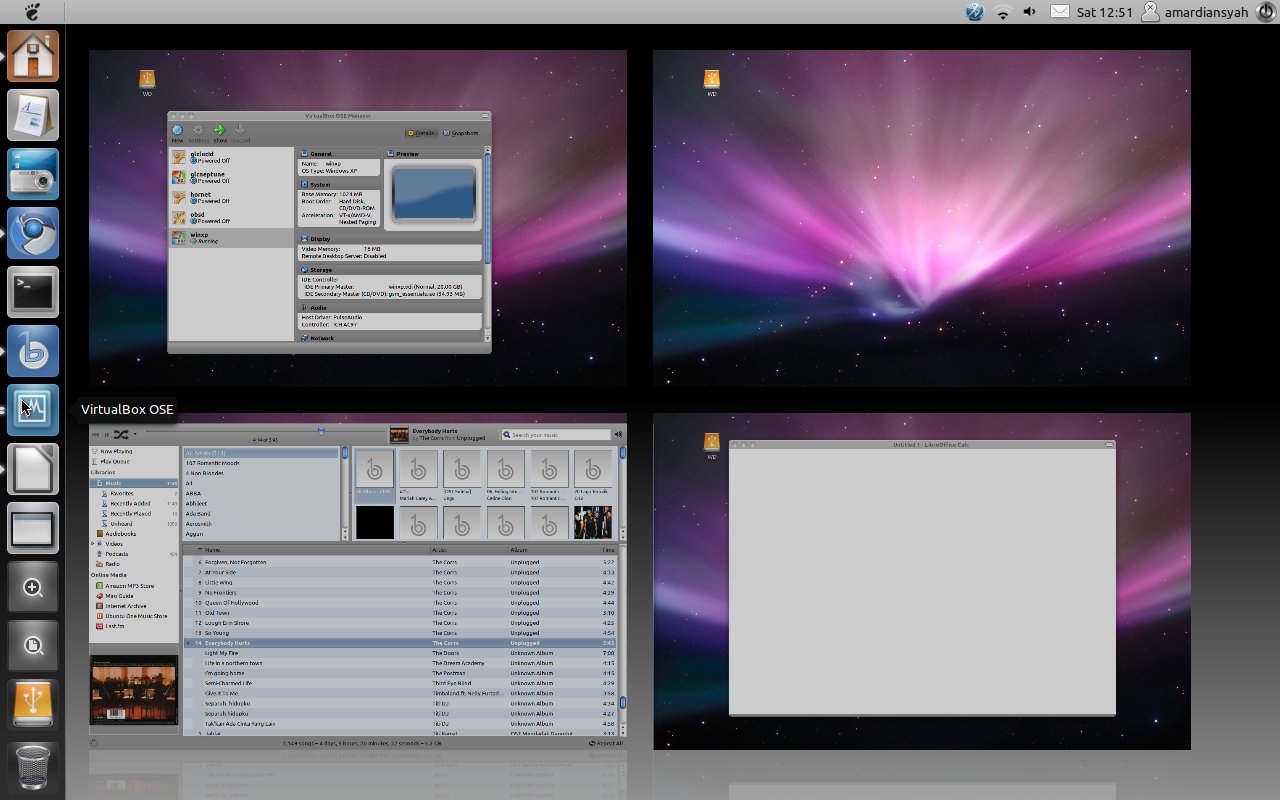Click Settings in the VirtualBox toolbar

coord(198,133)
